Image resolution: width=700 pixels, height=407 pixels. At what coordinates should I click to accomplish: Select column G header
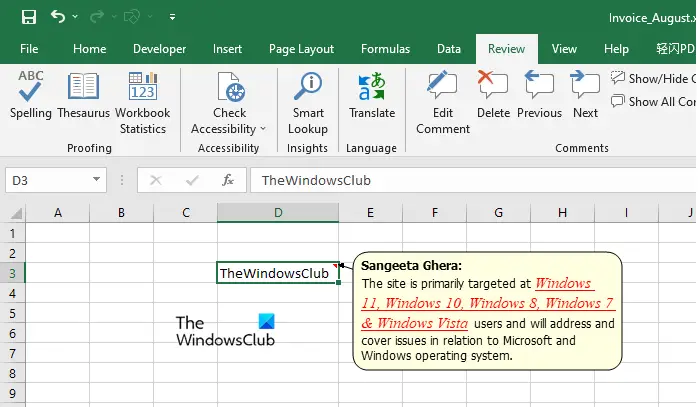tap(499, 212)
